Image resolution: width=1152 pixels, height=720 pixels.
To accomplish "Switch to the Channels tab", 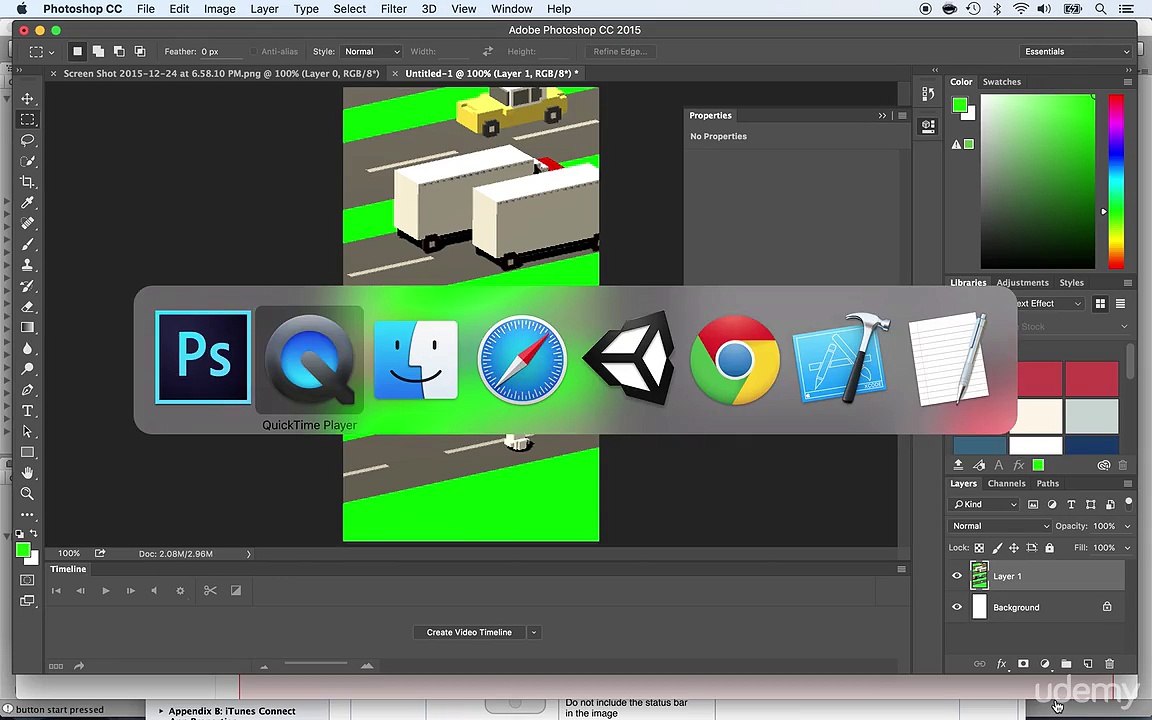I will click(1006, 483).
